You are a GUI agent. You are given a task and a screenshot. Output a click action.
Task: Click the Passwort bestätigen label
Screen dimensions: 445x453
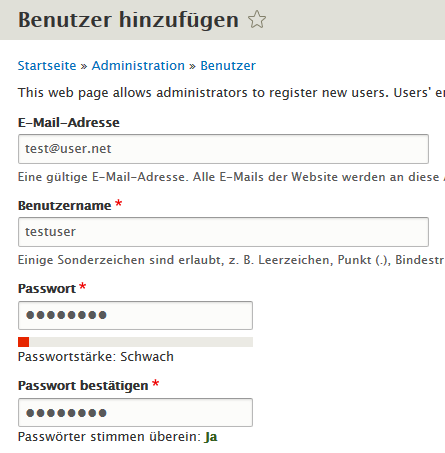[83, 386]
